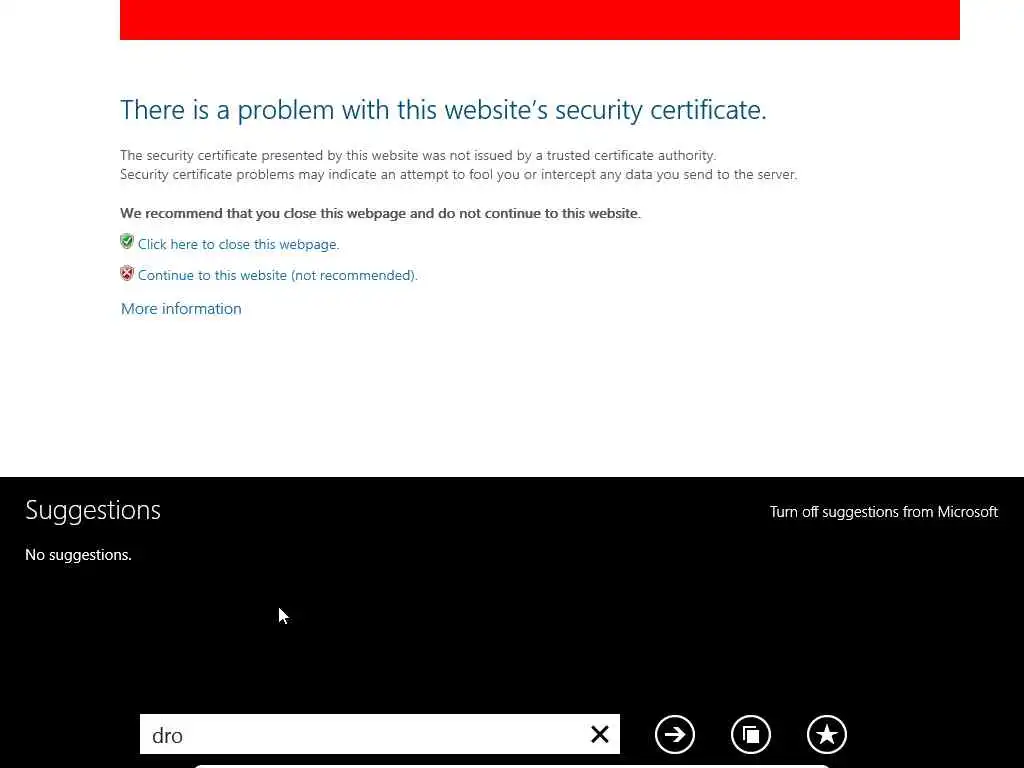Click the green shield icon beside close webpage
Screen dimensions: 1024x768
(127, 242)
